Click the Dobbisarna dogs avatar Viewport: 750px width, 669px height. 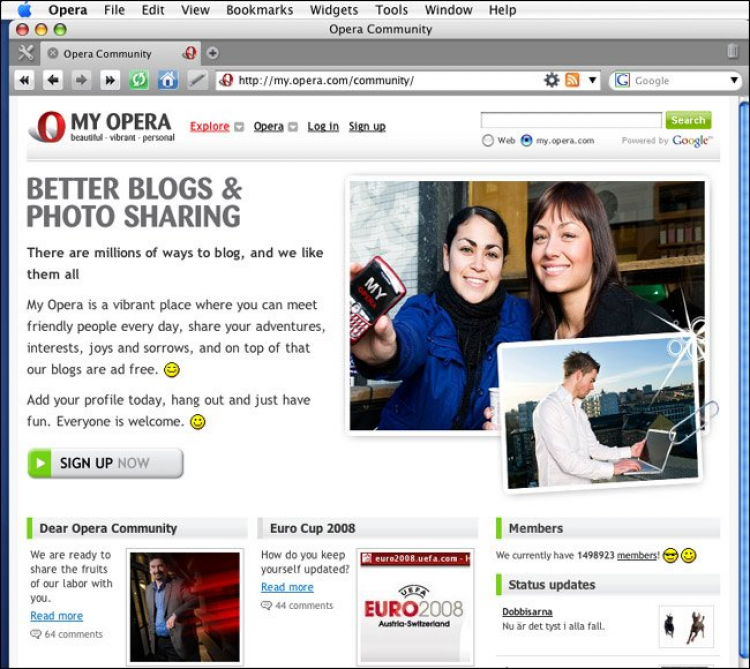click(x=686, y=626)
